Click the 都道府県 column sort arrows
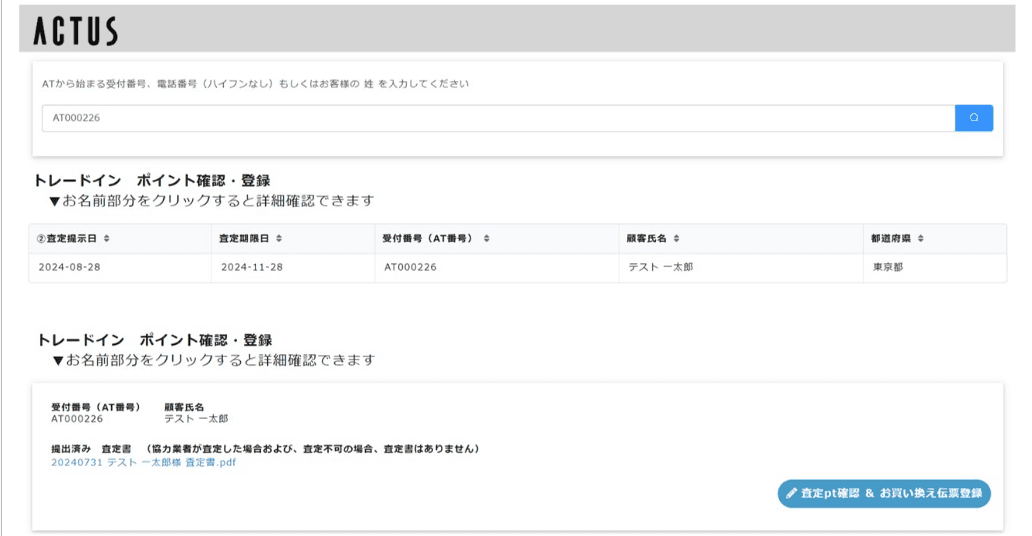1032x536 pixels. tap(920, 239)
